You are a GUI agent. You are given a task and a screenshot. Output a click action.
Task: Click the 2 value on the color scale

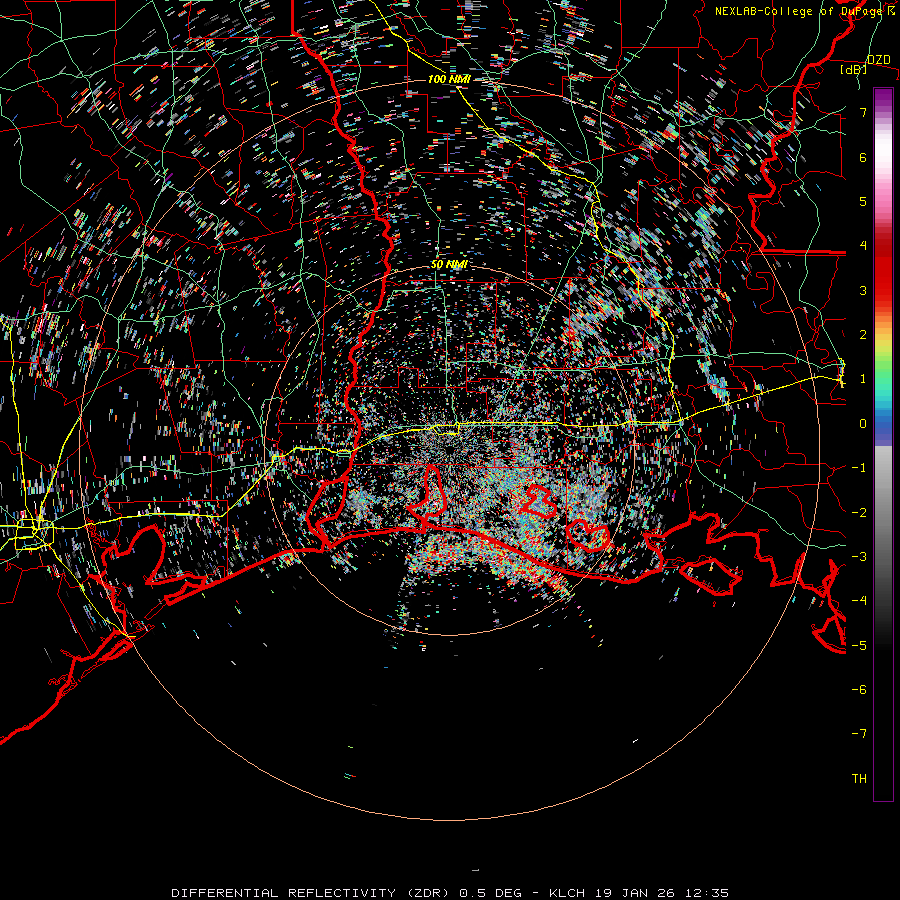click(x=863, y=335)
